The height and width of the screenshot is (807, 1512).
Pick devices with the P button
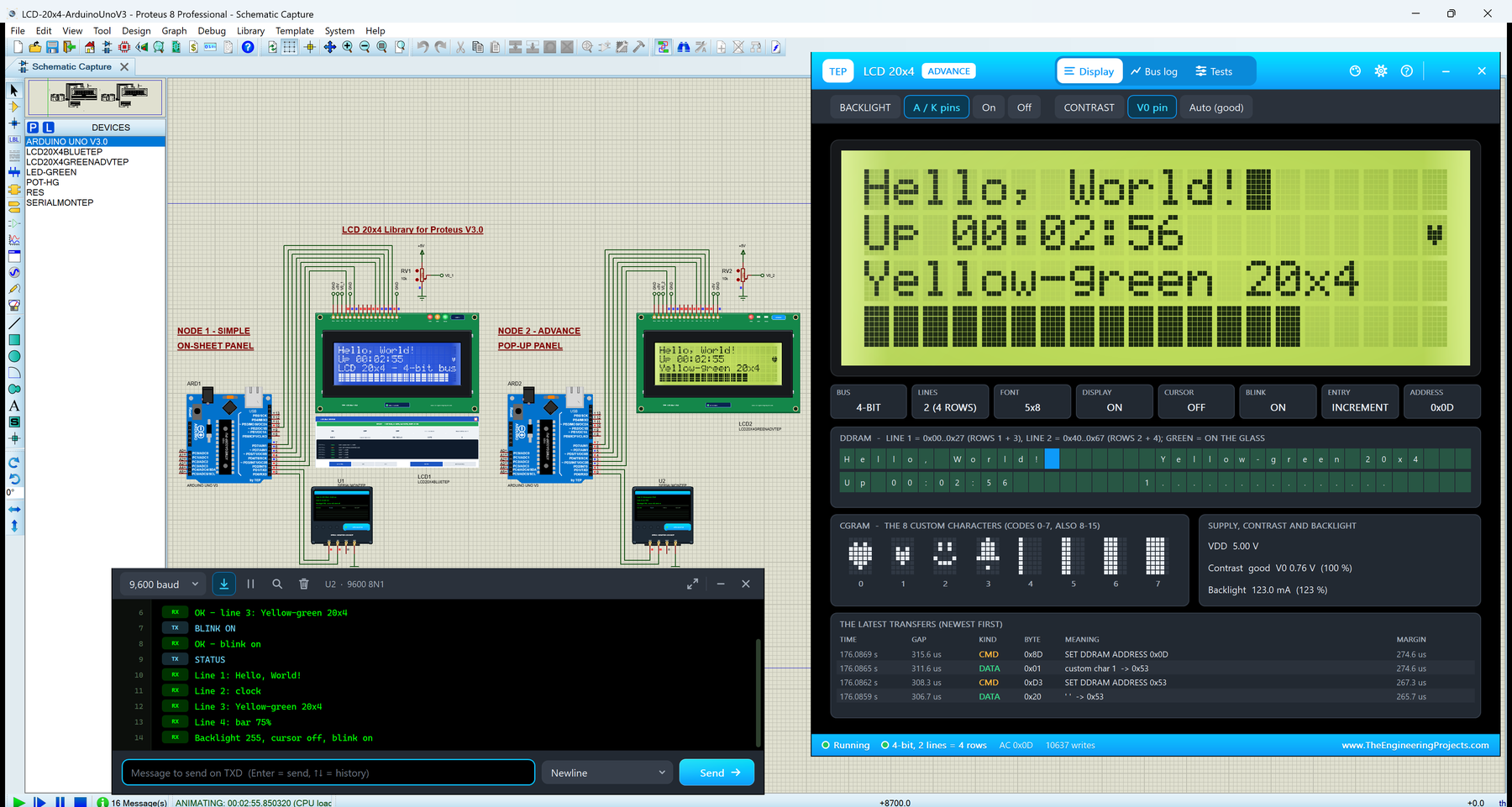pos(33,128)
